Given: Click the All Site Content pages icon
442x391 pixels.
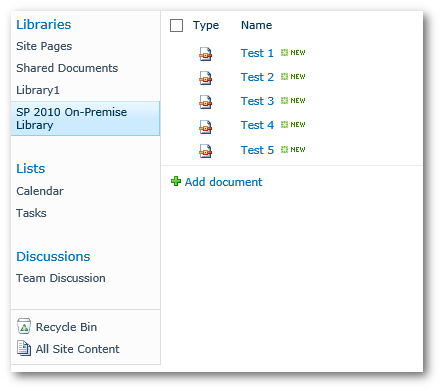Looking at the screenshot, I should coord(24,348).
